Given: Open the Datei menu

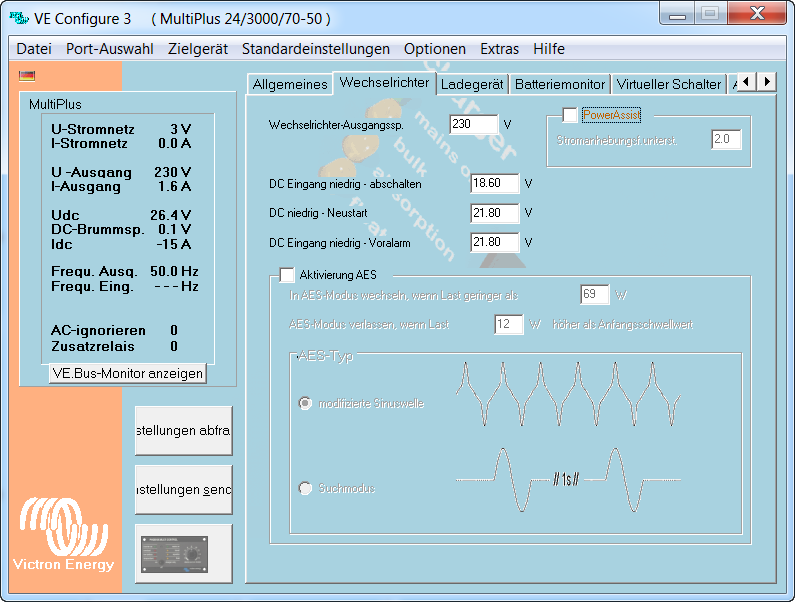Looking at the screenshot, I should click(x=34, y=49).
